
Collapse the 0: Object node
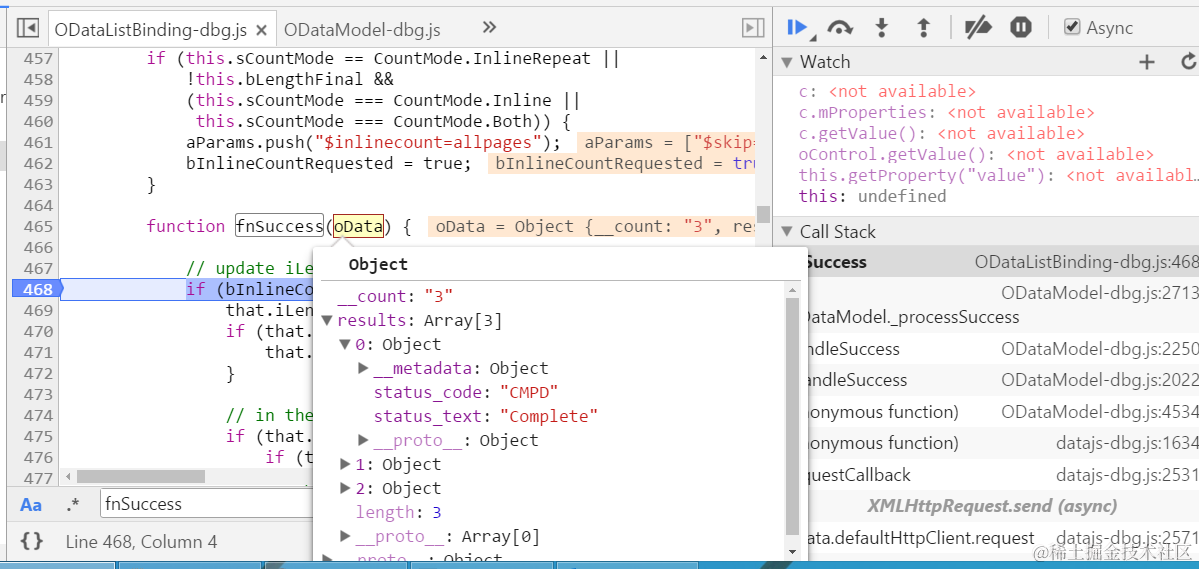(x=346, y=344)
